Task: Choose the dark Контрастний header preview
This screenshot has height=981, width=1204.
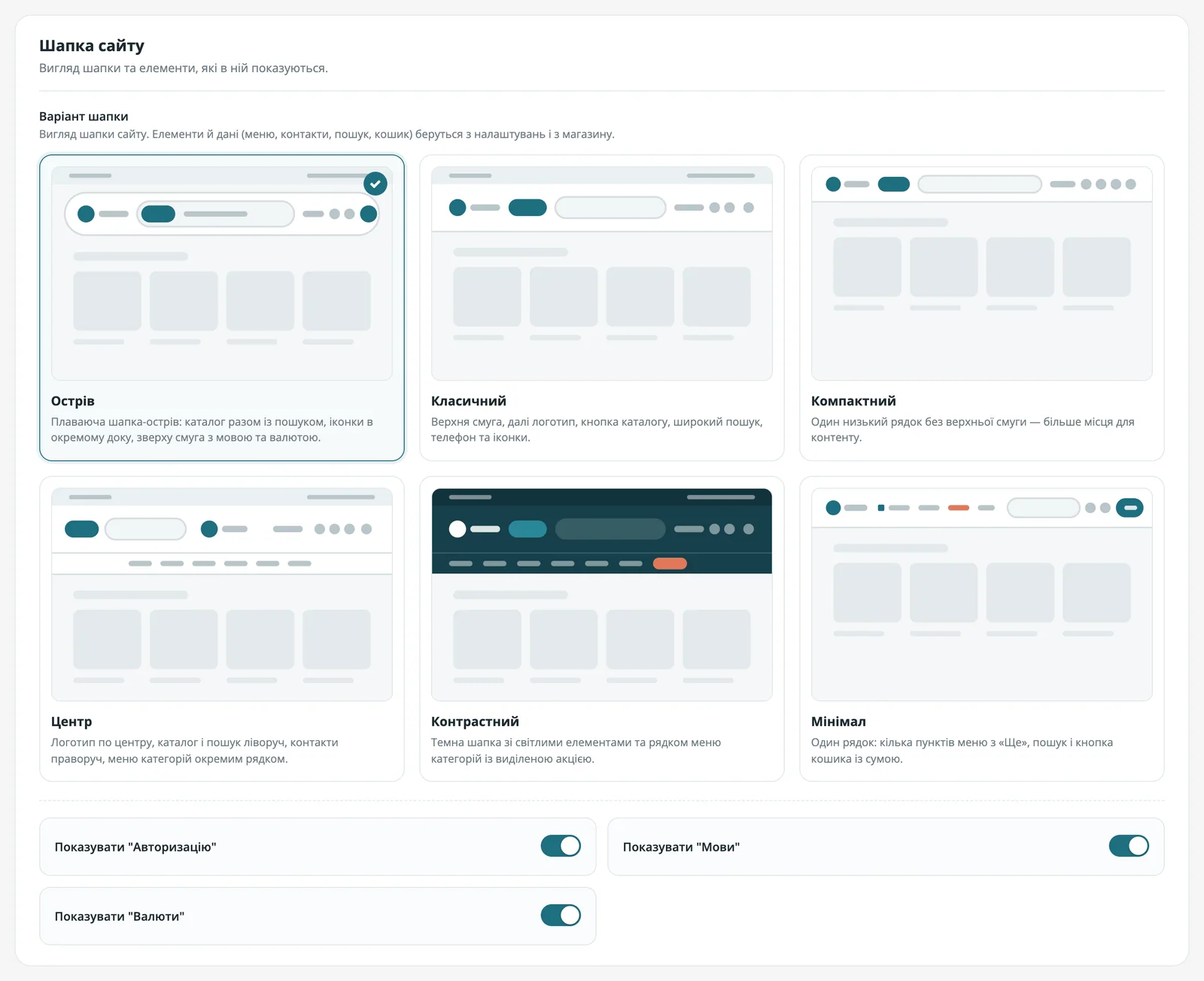Action: [602, 594]
